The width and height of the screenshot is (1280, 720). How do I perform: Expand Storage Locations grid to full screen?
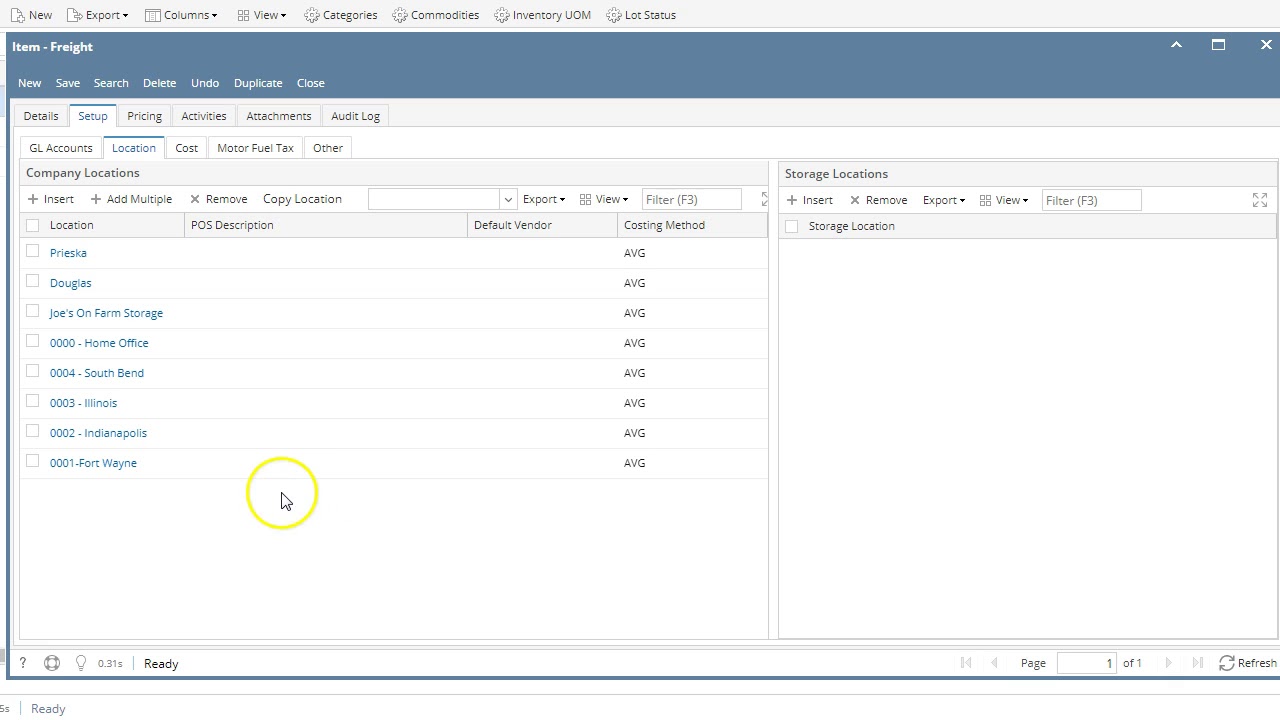1260,201
